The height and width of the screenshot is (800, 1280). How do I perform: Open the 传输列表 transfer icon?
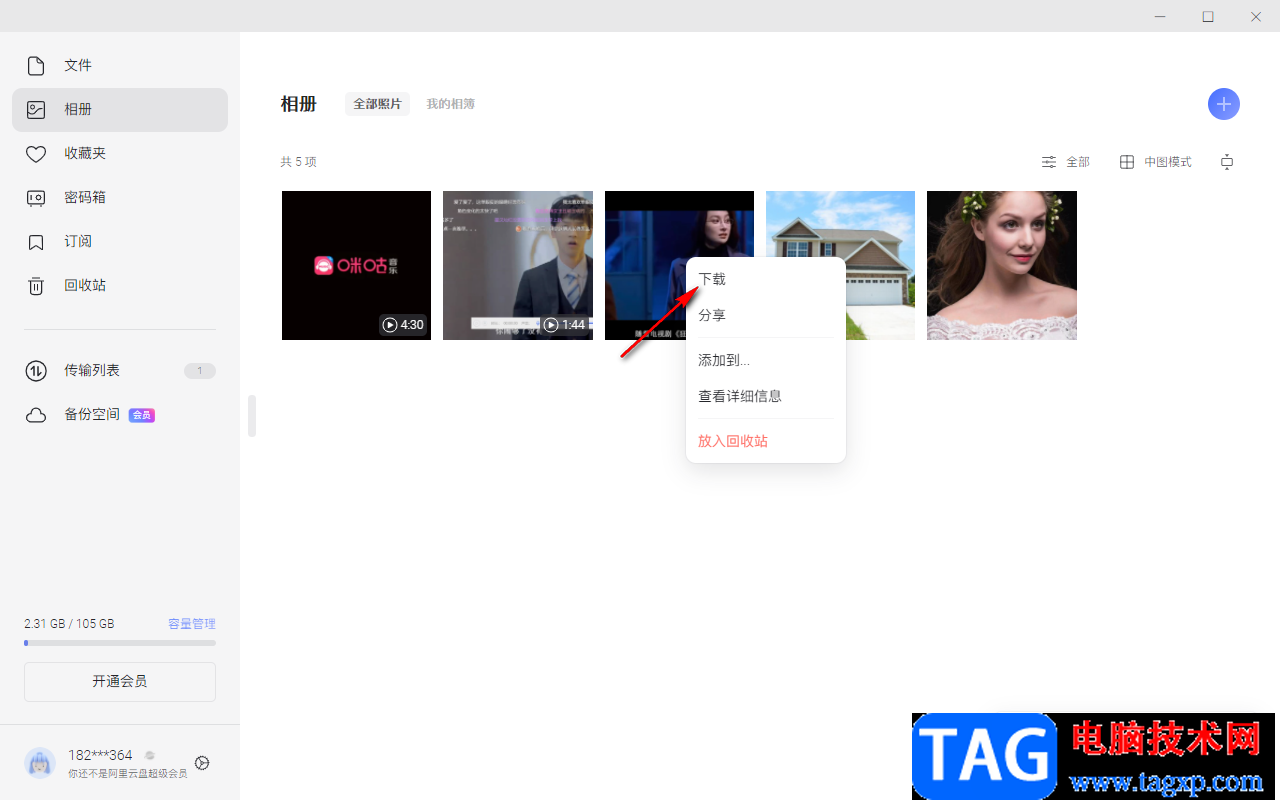(x=36, y=371)
